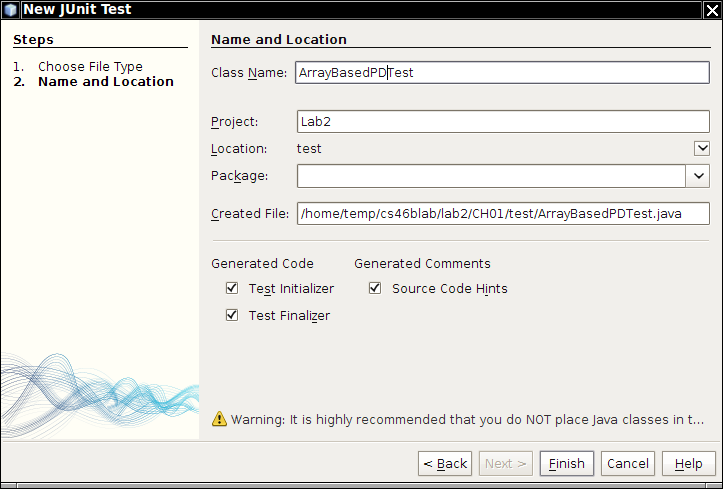Close the New JUnit Test dialog
Screen dimensions: 723x489
[x=711, y=10]
